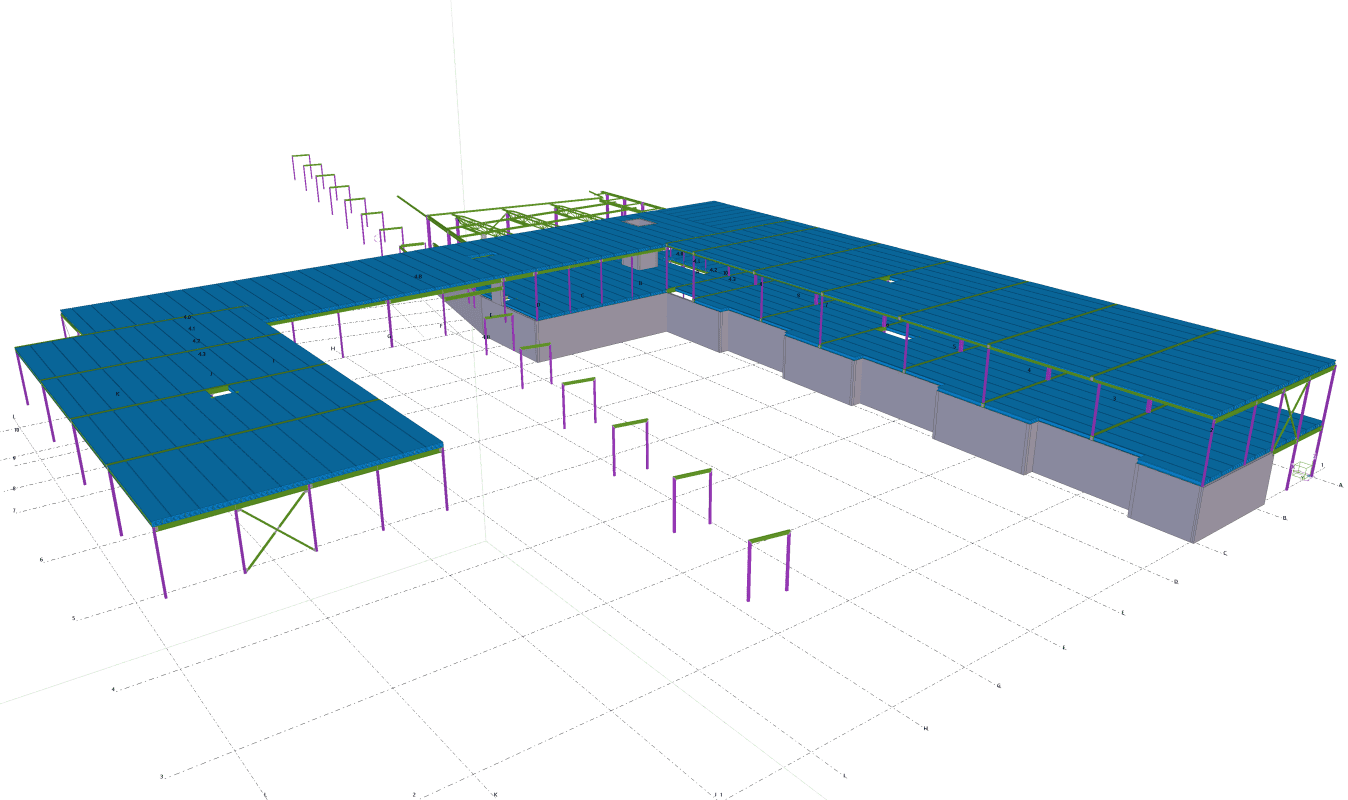Click the small wireframe object near grid A
Image resolution: width=1348 pixels, height=800 pixels.
1301,471
